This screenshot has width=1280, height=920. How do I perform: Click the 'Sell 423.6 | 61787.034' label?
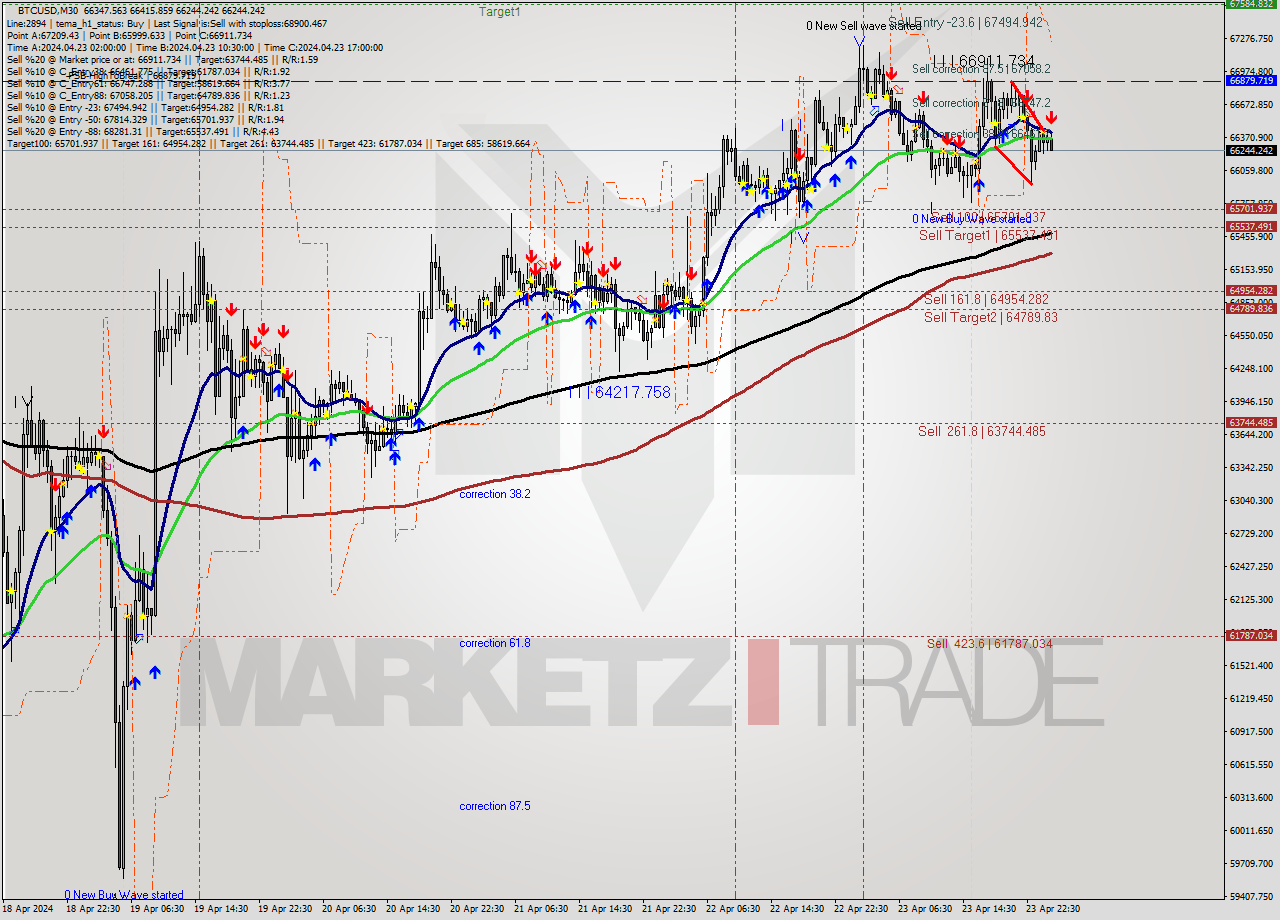click(x=989, y=644)
